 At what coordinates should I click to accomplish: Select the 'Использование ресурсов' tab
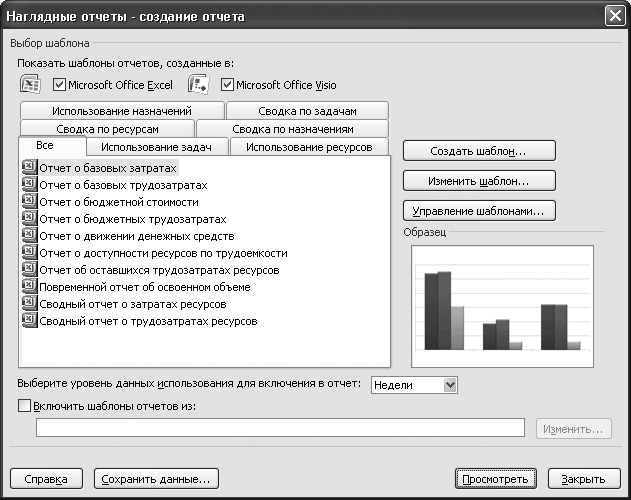(308, 147)
